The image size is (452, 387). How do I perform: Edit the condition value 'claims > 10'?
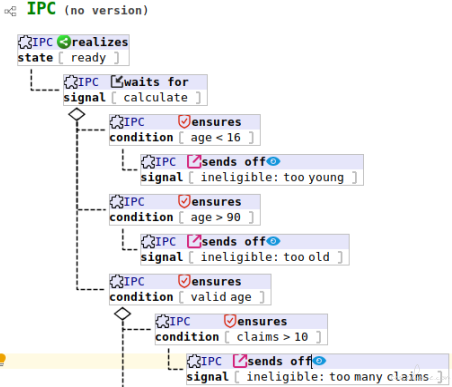[x=272, y=337]
